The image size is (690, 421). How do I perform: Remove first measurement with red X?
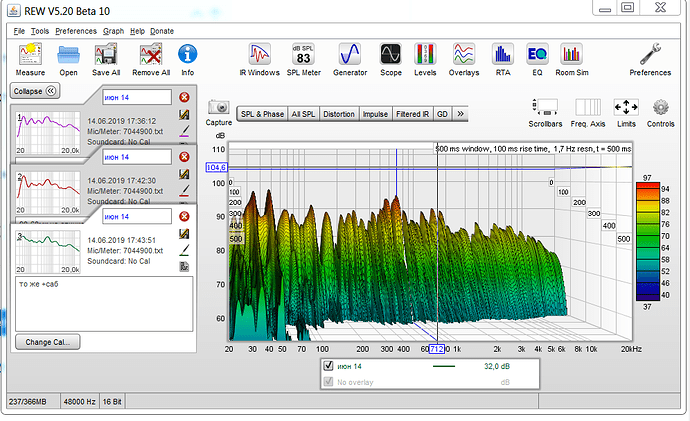pyautogui.click(x=184, y=97)
